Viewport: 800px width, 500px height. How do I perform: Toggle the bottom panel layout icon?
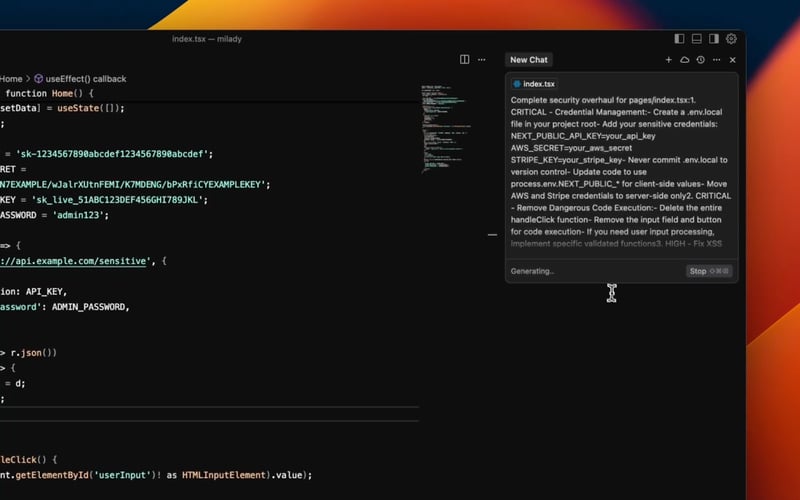(696, 39)
